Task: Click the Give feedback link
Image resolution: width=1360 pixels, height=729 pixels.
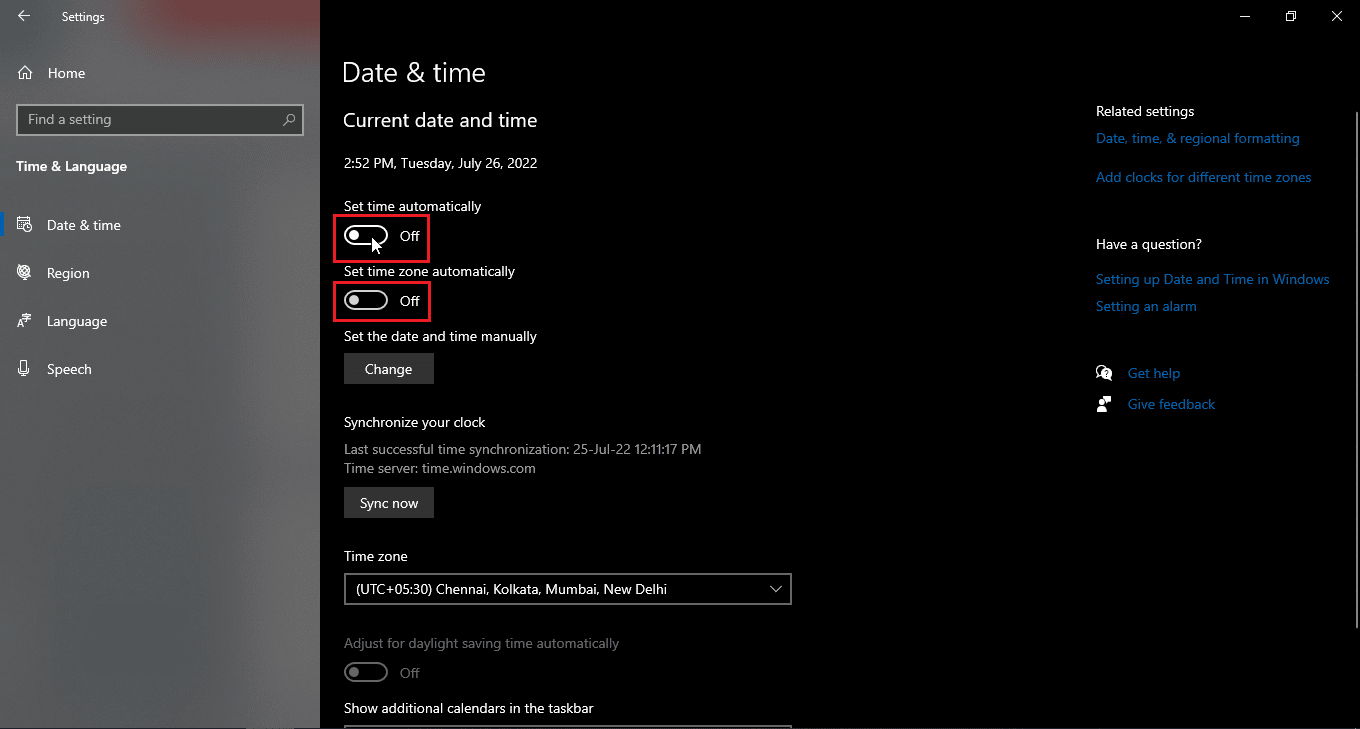Action: click(1171, 404)
